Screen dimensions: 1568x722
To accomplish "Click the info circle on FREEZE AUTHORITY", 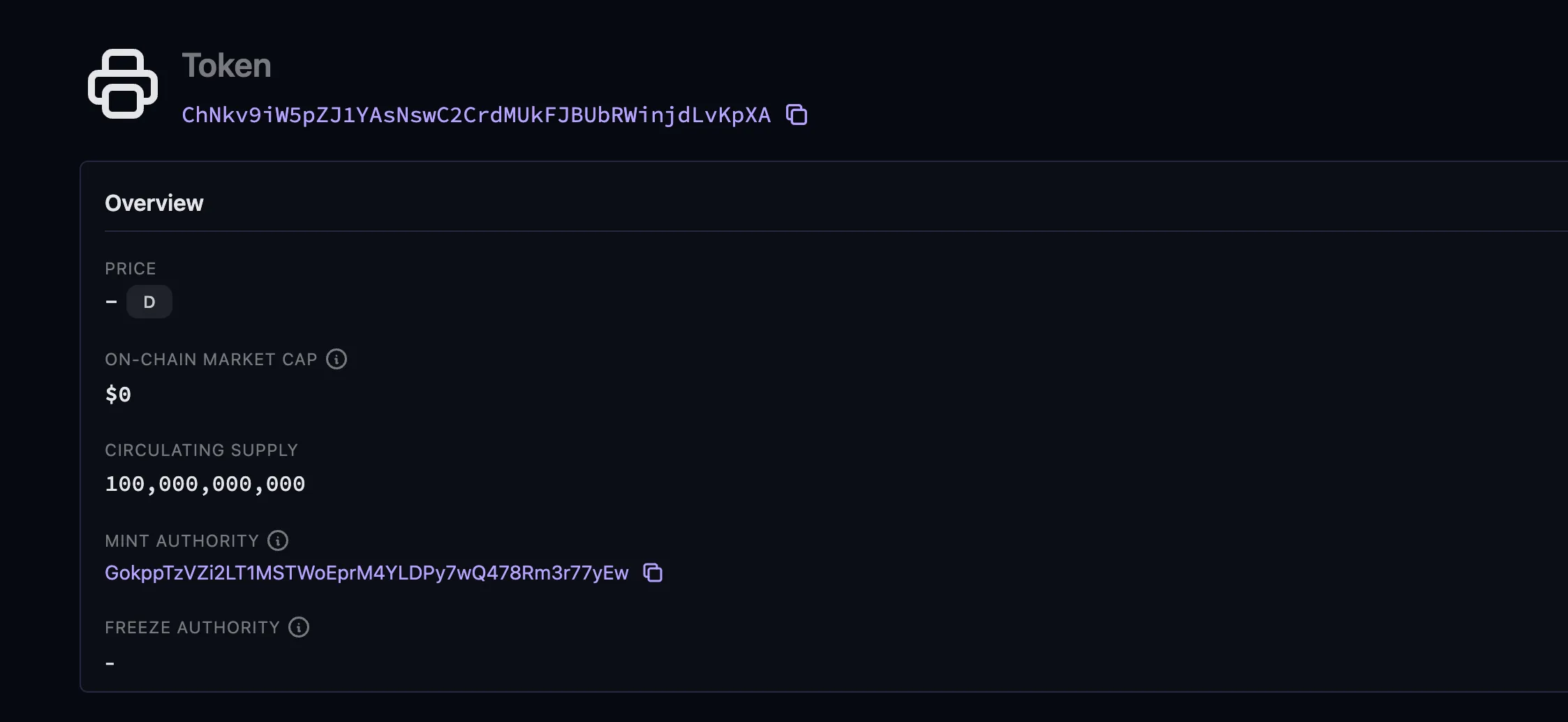I will [x=299, y=627].
